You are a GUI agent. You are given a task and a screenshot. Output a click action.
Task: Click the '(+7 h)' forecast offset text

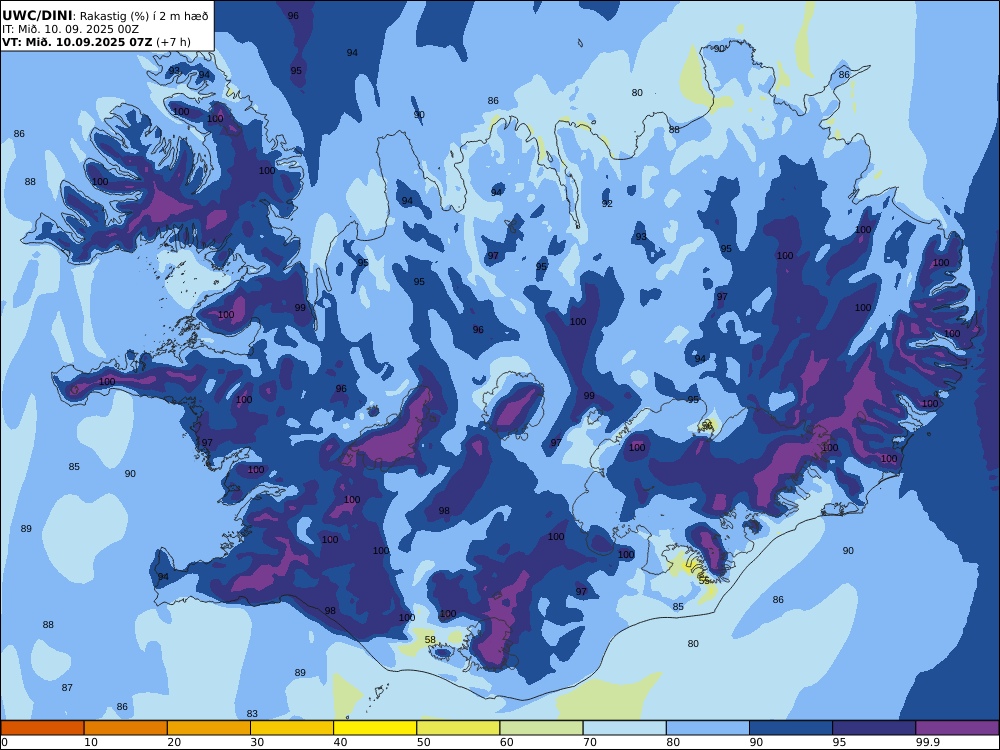tap(173, 42)
